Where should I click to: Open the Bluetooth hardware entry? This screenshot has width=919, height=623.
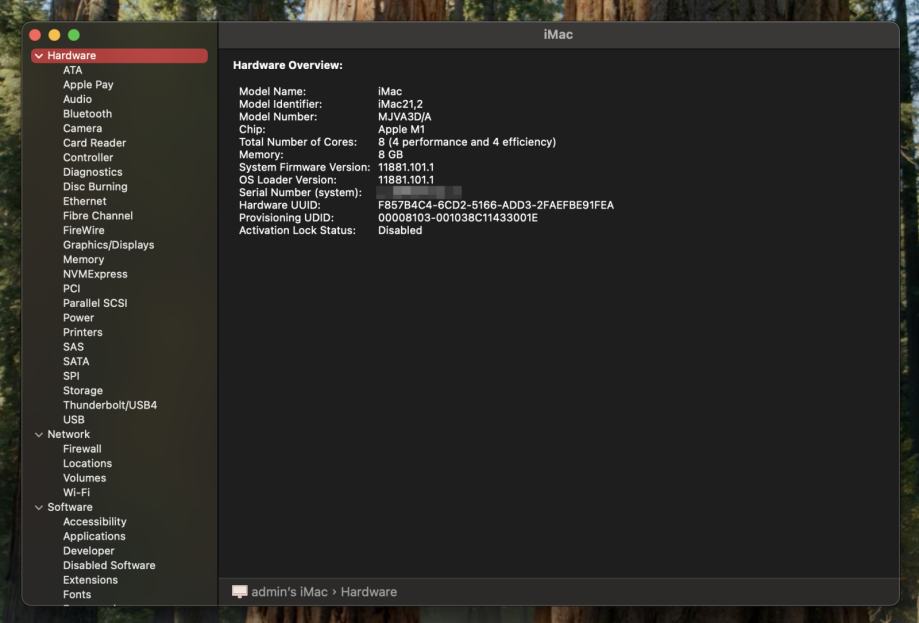pyautogui.click(x=87, y=114)
